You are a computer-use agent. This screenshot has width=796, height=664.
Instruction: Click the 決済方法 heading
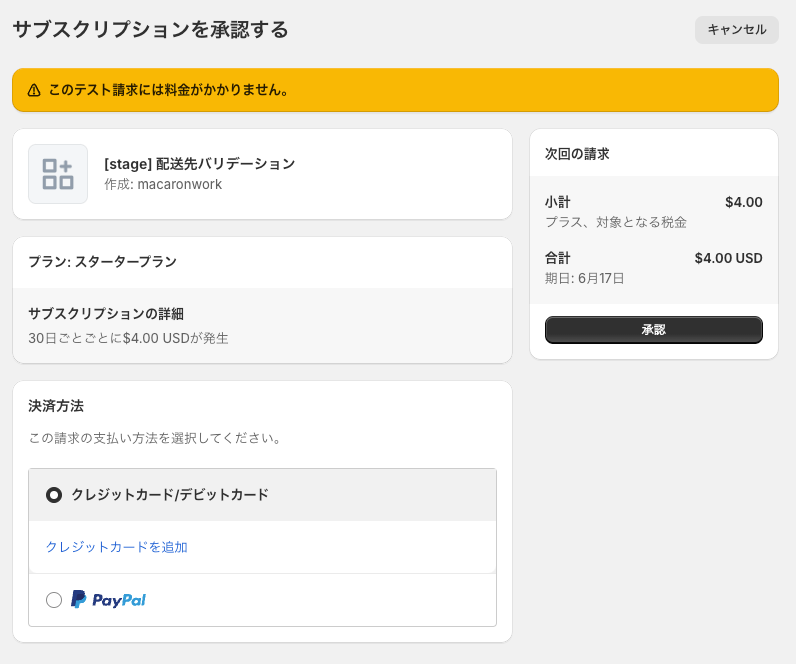(x=56, y=406)
